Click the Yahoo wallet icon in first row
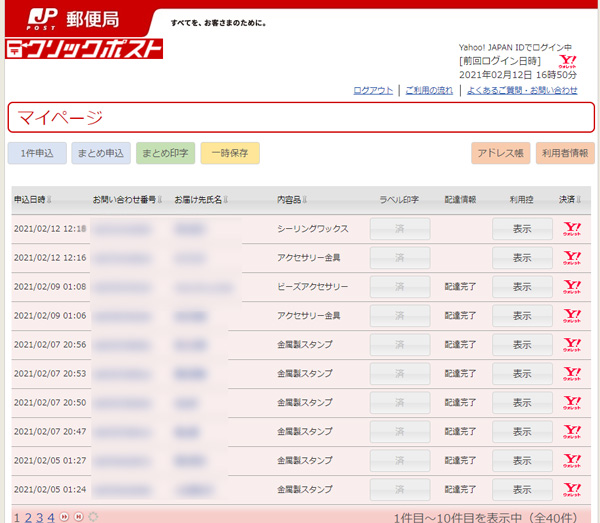The height and width of the screenshot is (523, 600). [x=572, y=229]
